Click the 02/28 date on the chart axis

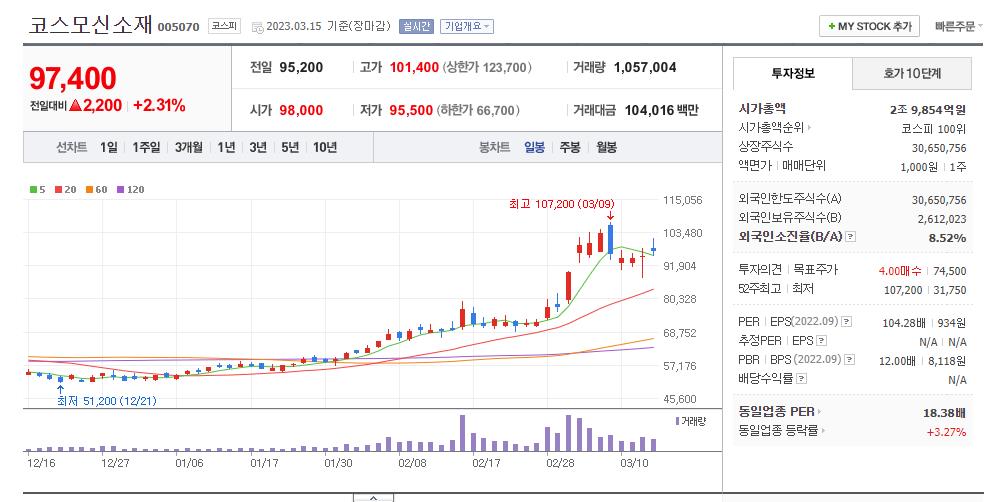[560, 462]
